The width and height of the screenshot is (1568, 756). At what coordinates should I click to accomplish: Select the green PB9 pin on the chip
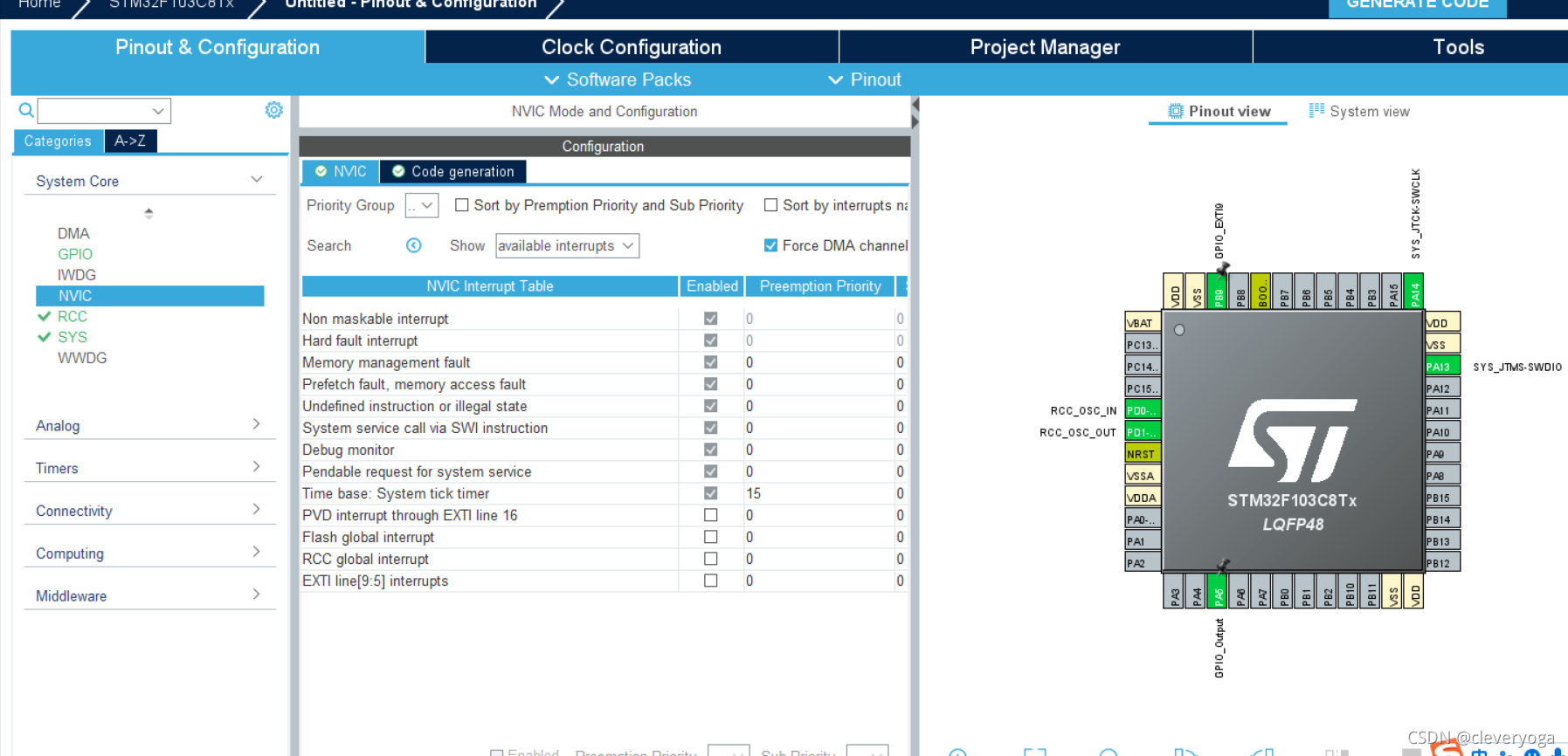[x=1218, y=291]
